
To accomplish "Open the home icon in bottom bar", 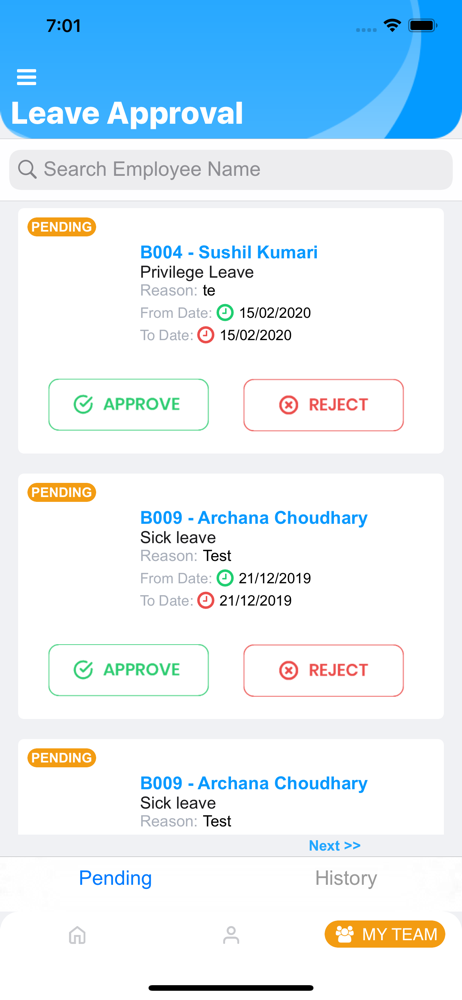I will tap(77, 935).
